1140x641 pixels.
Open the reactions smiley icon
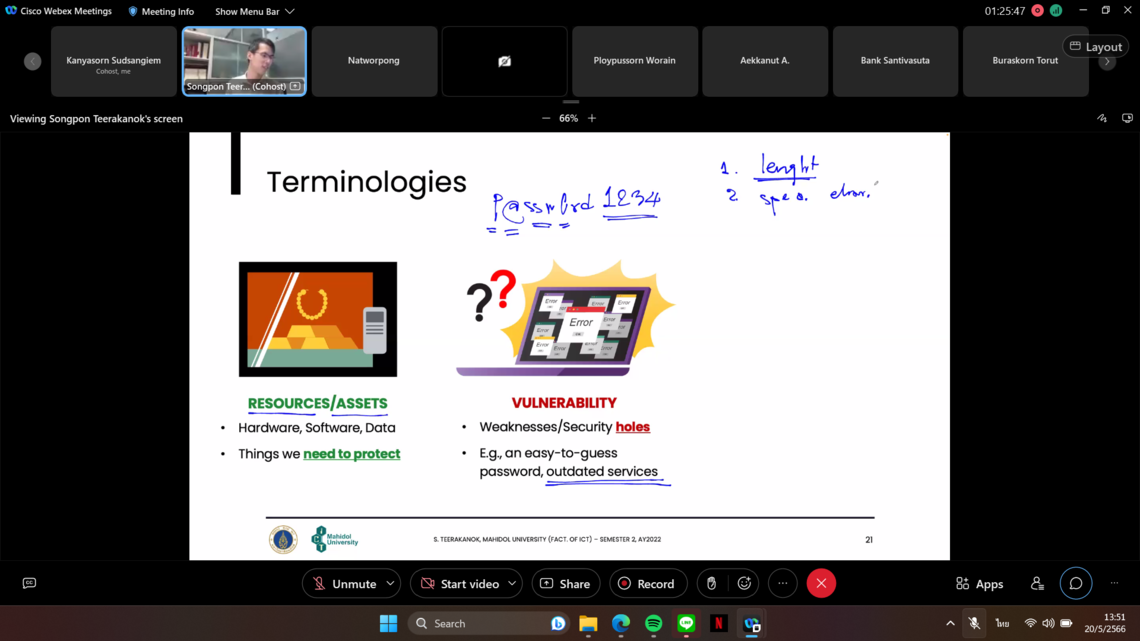(744, 583)
